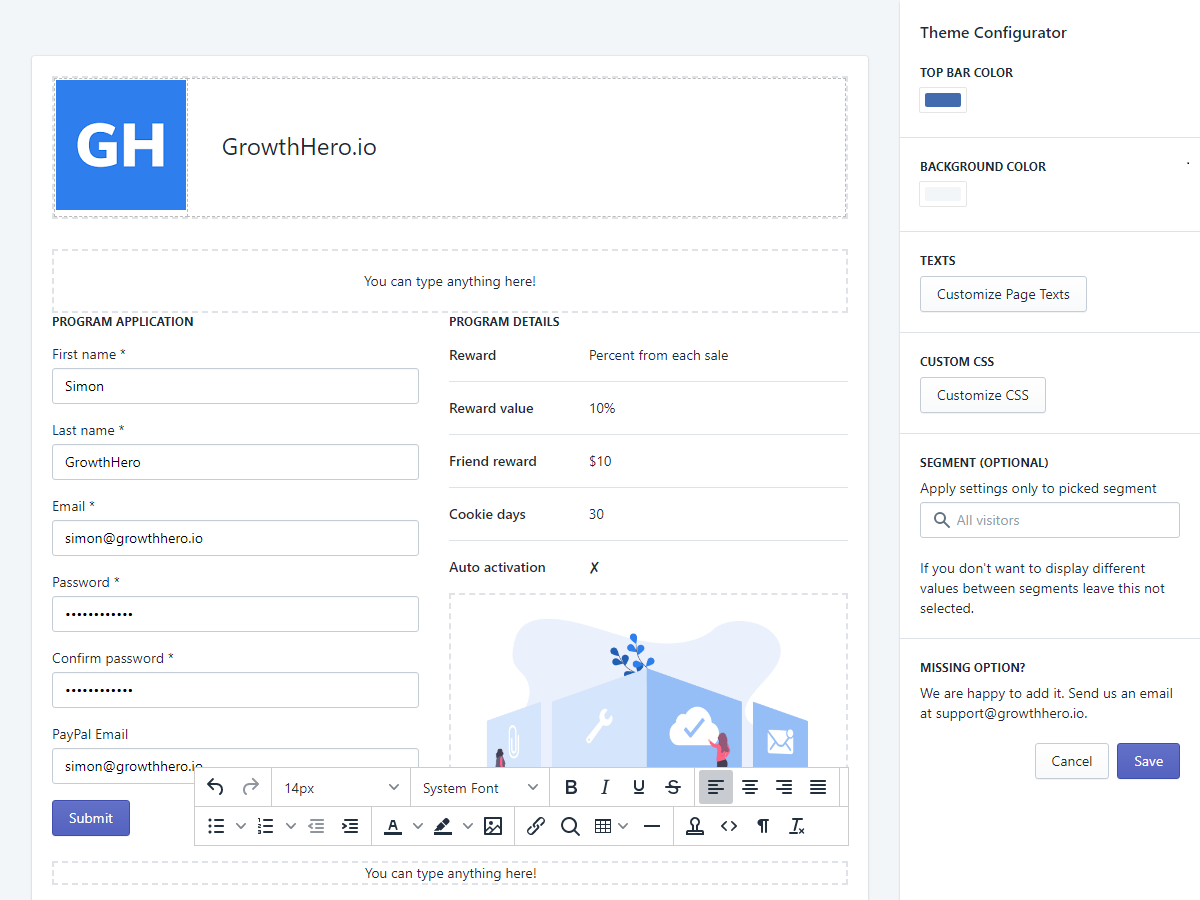Click the Last name input field
The image size is (1200, 900).
pyautogui.click(x=235, y=462)
